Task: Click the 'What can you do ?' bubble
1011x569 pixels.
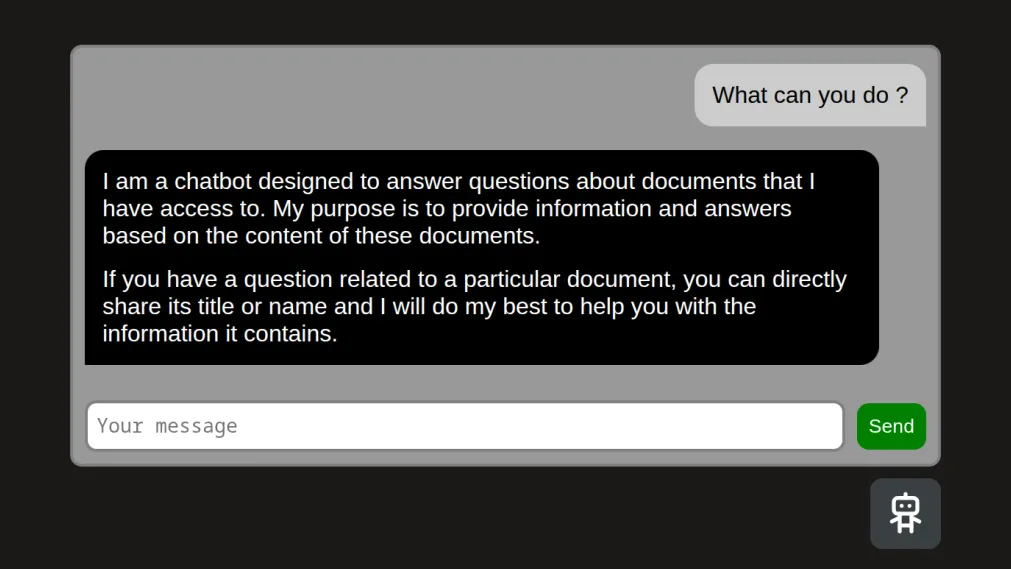Action: click(810, 95)
